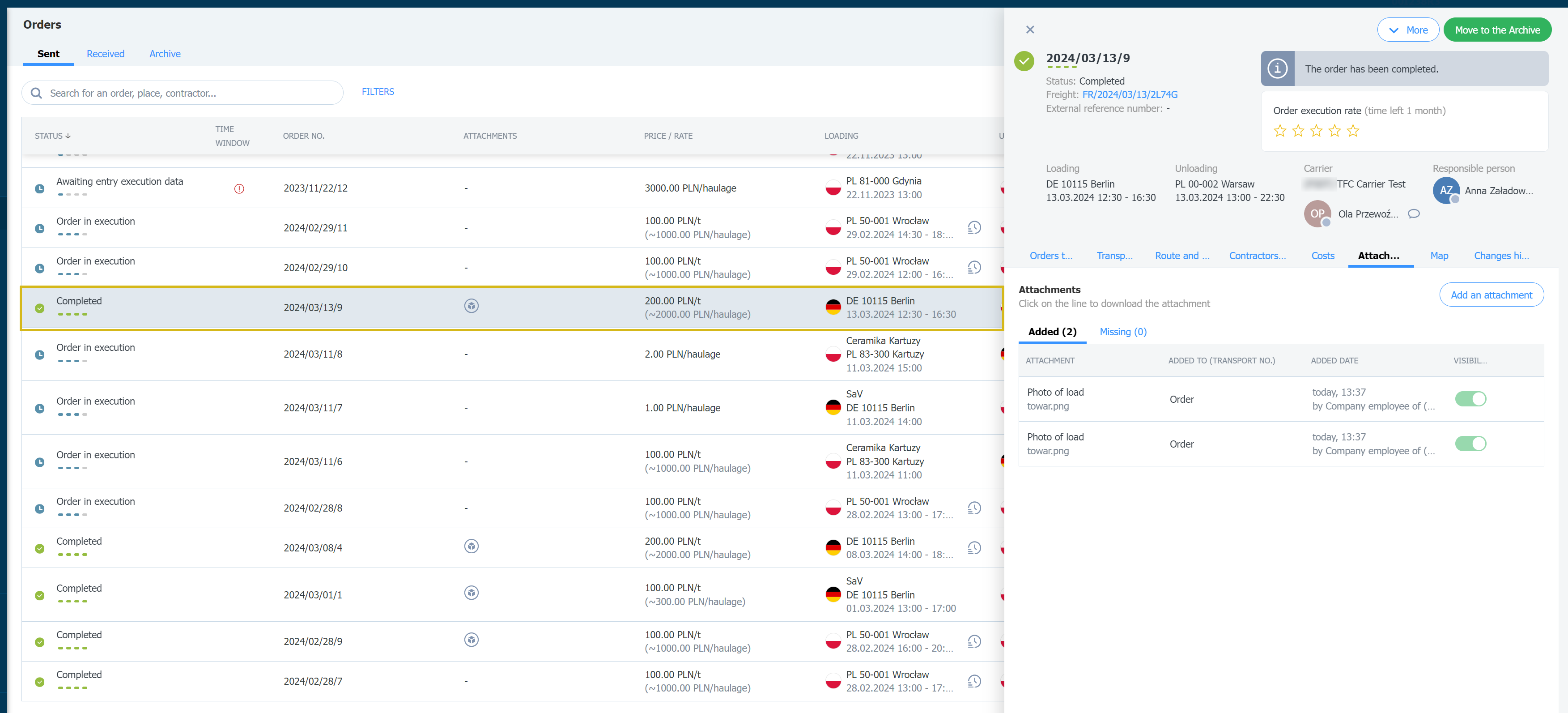Switch to the Archive tab
The width and height of the screenshot is (1568, 713).
165,54
